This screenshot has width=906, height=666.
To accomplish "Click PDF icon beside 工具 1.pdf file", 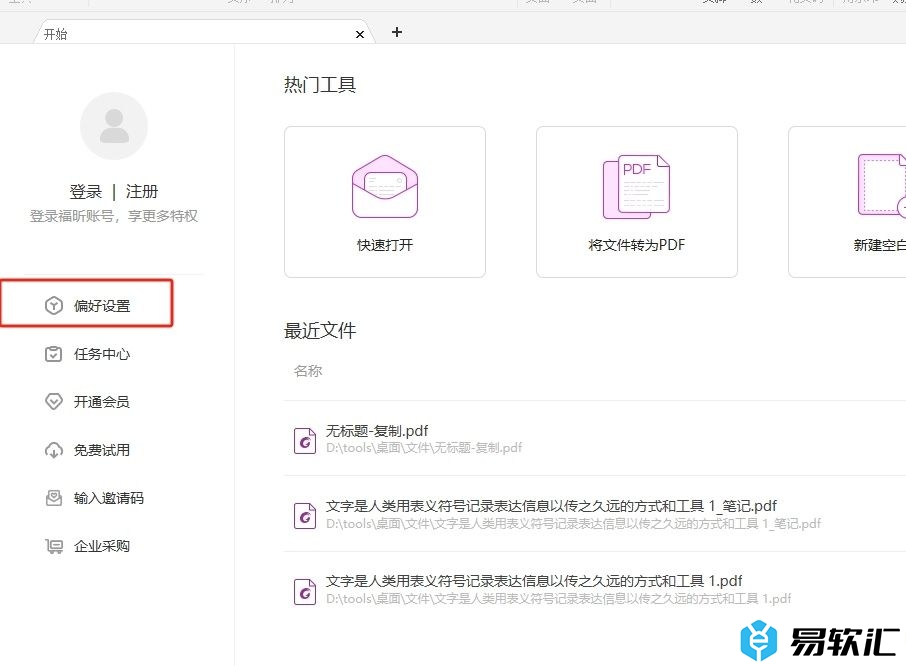I will pyautogui.click(x=305, y=591).
